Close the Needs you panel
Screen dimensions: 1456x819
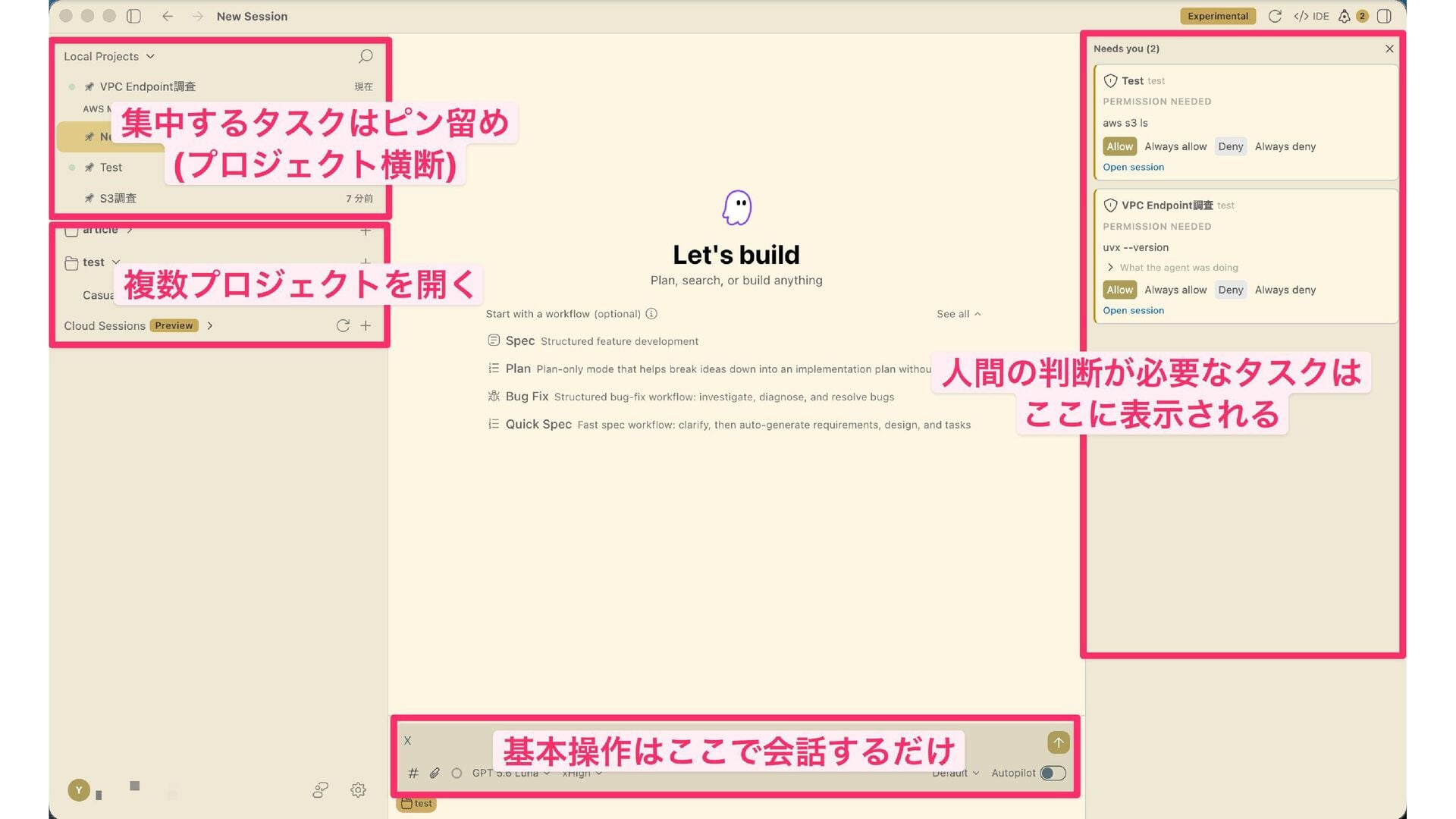click(x=1389, y=49)
